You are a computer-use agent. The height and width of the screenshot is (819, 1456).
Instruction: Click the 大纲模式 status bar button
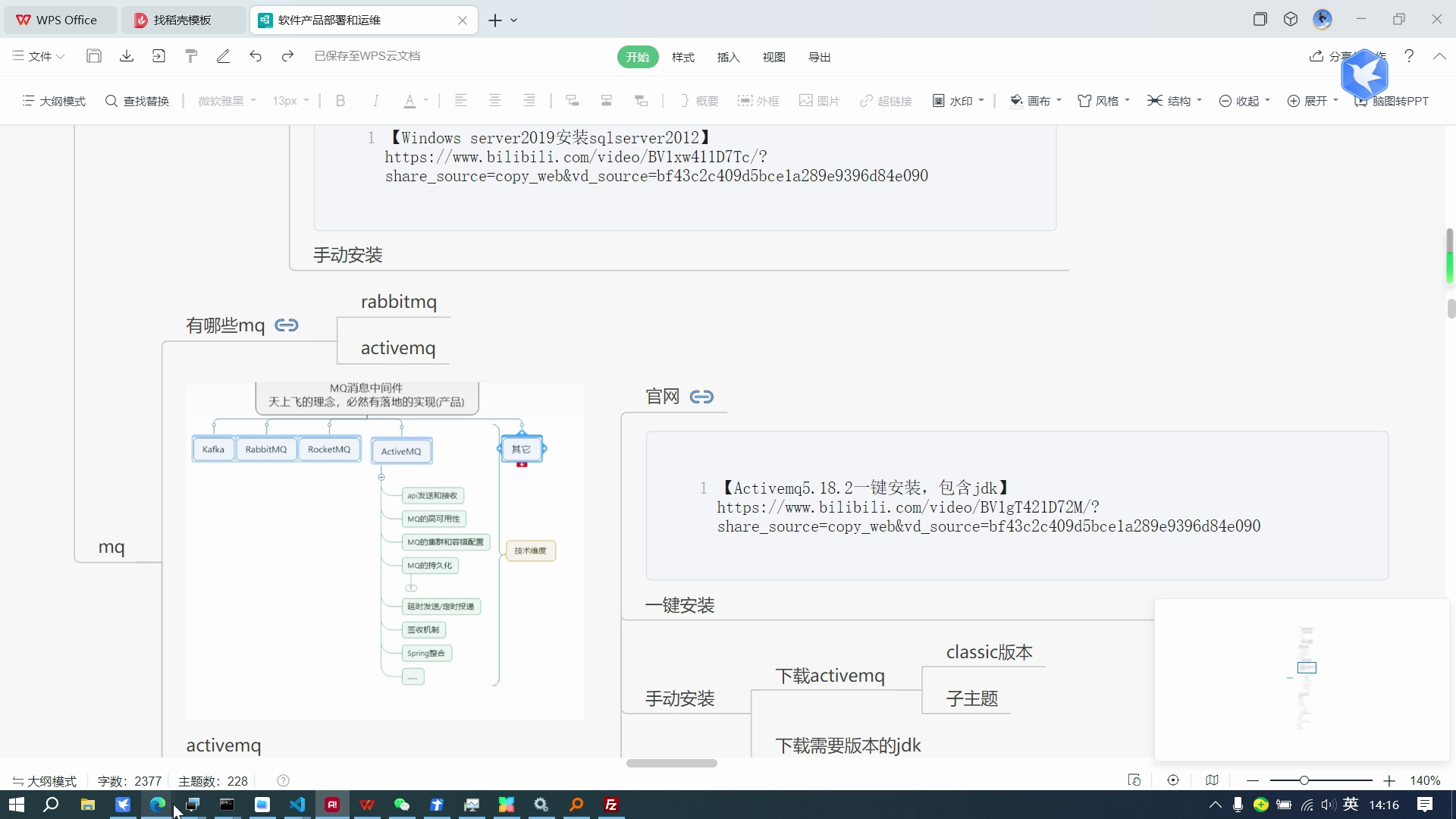pyautogui.click(x=44, y=781)
